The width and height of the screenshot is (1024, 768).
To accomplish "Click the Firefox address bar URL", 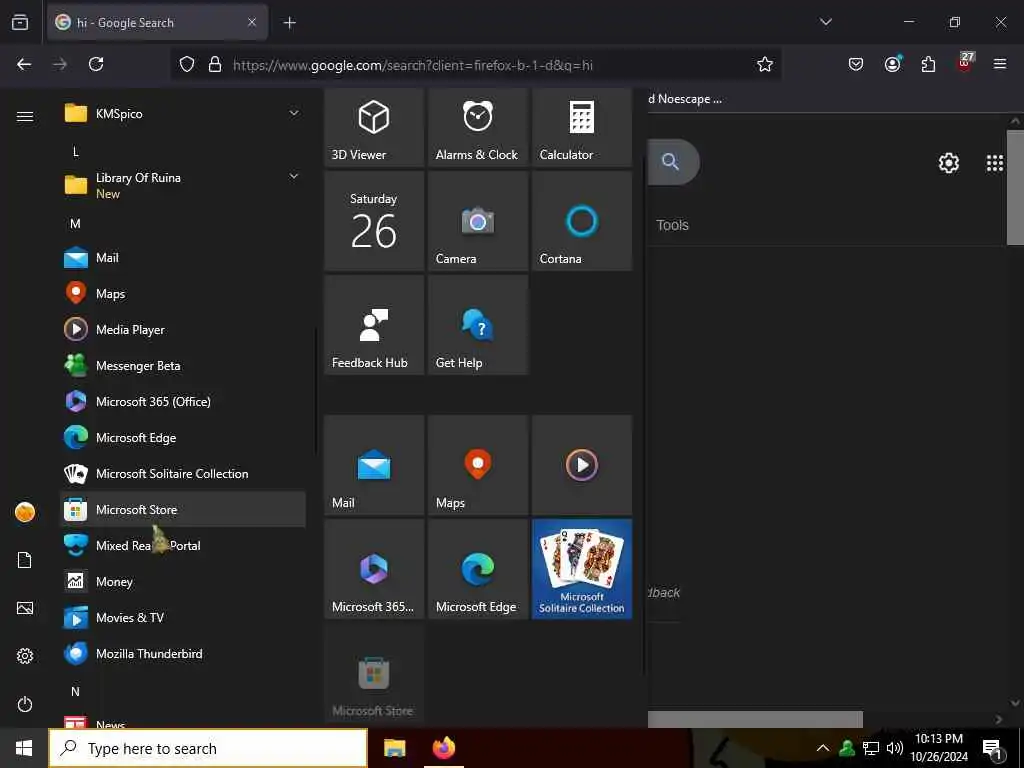I will [413, 65].
